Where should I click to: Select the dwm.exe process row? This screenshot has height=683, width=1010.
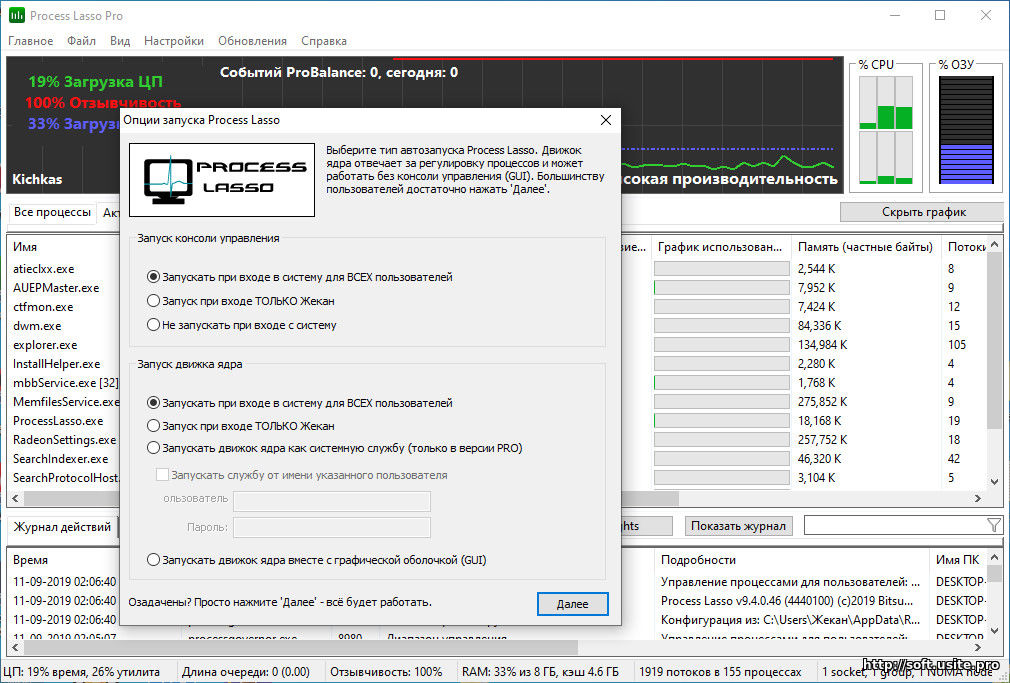point(37,326)
